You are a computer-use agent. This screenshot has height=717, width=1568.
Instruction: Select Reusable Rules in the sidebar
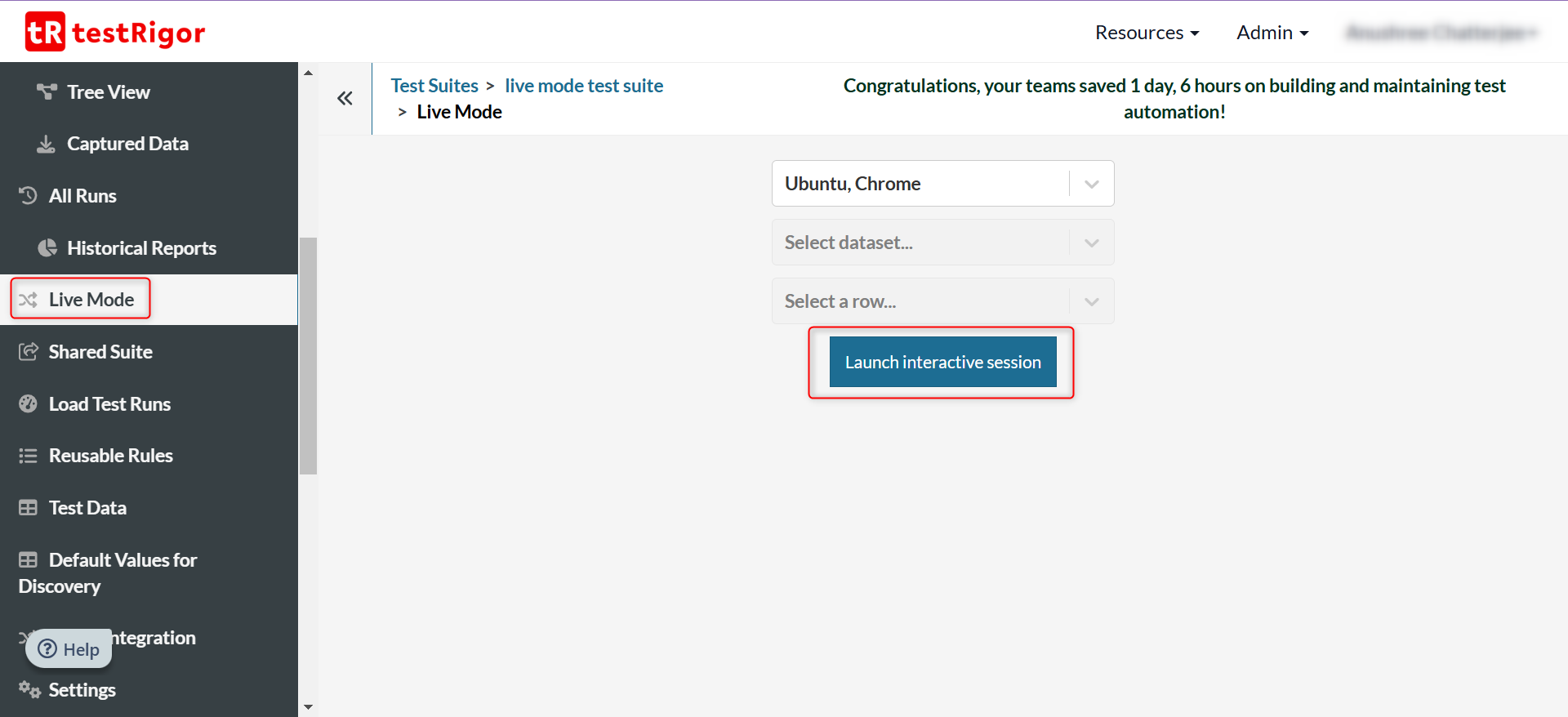pyautogui.click(x=110, y=456)
